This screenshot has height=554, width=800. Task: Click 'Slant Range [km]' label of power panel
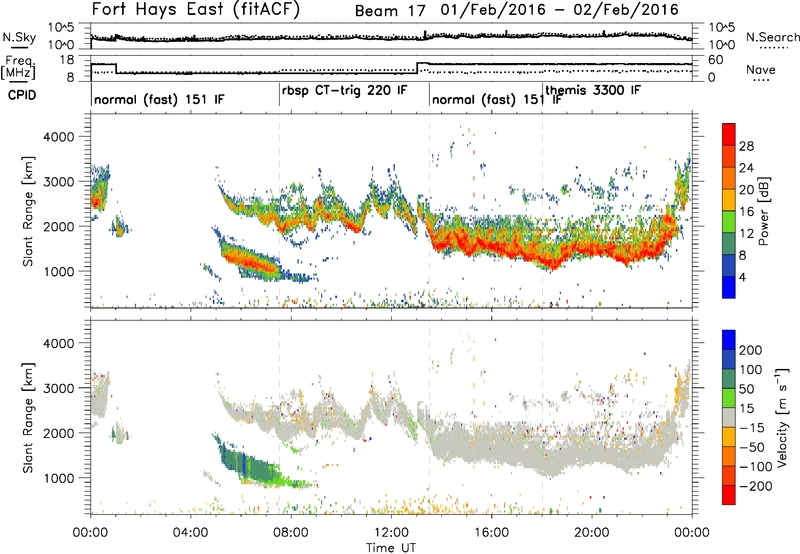(29, 211)
